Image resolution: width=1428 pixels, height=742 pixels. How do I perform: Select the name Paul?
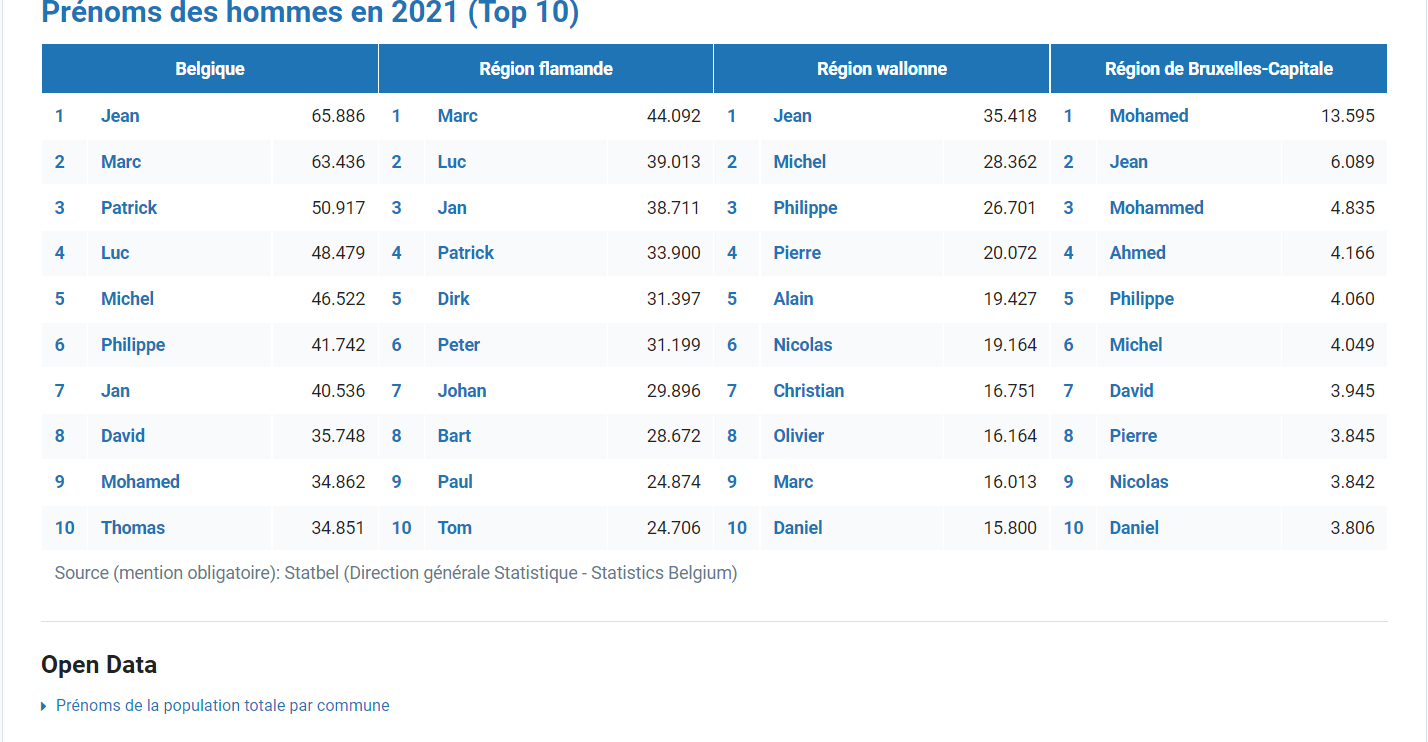click(455, 482)
